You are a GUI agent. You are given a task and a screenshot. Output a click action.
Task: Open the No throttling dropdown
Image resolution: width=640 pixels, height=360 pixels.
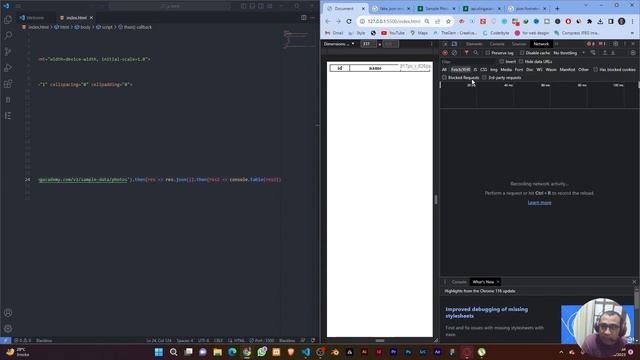(x=569, y=53)
